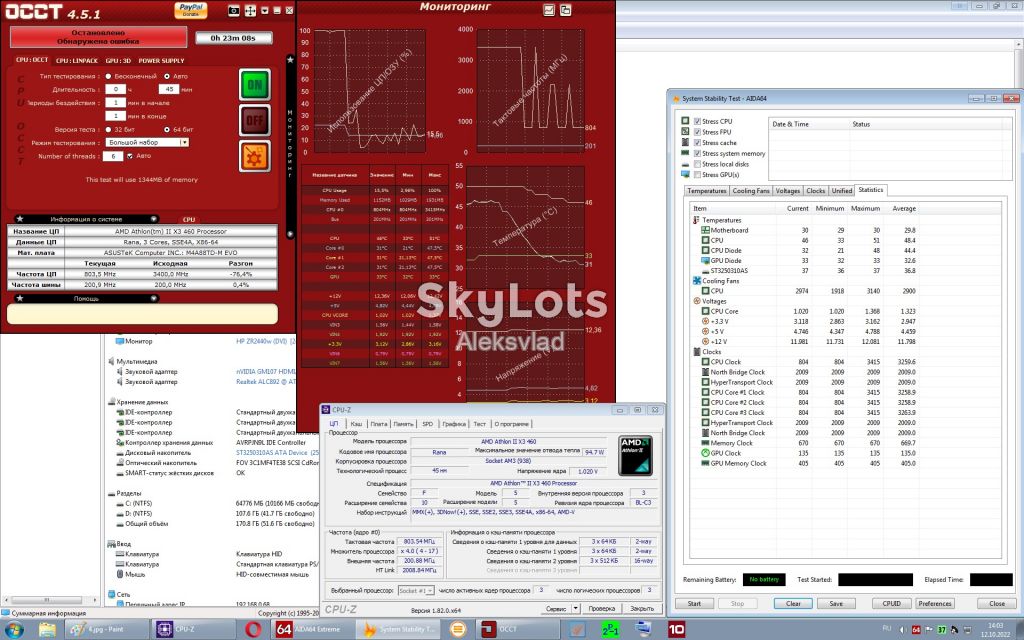1024x640 pixels.
Task: Click the hours duration field in OCCT
Action: point(116,89)
